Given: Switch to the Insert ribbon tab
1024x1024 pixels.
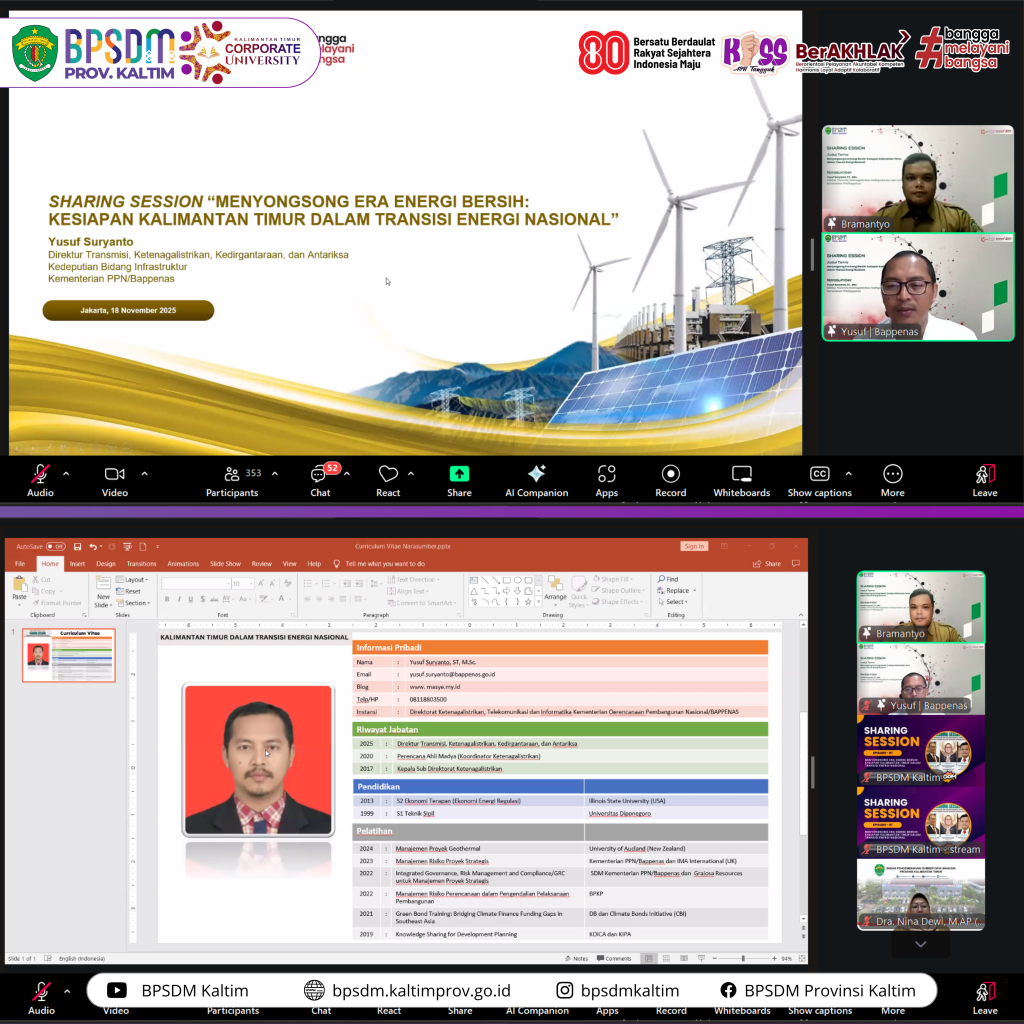Looking at the screenshot, I should (x=77, y=564).
